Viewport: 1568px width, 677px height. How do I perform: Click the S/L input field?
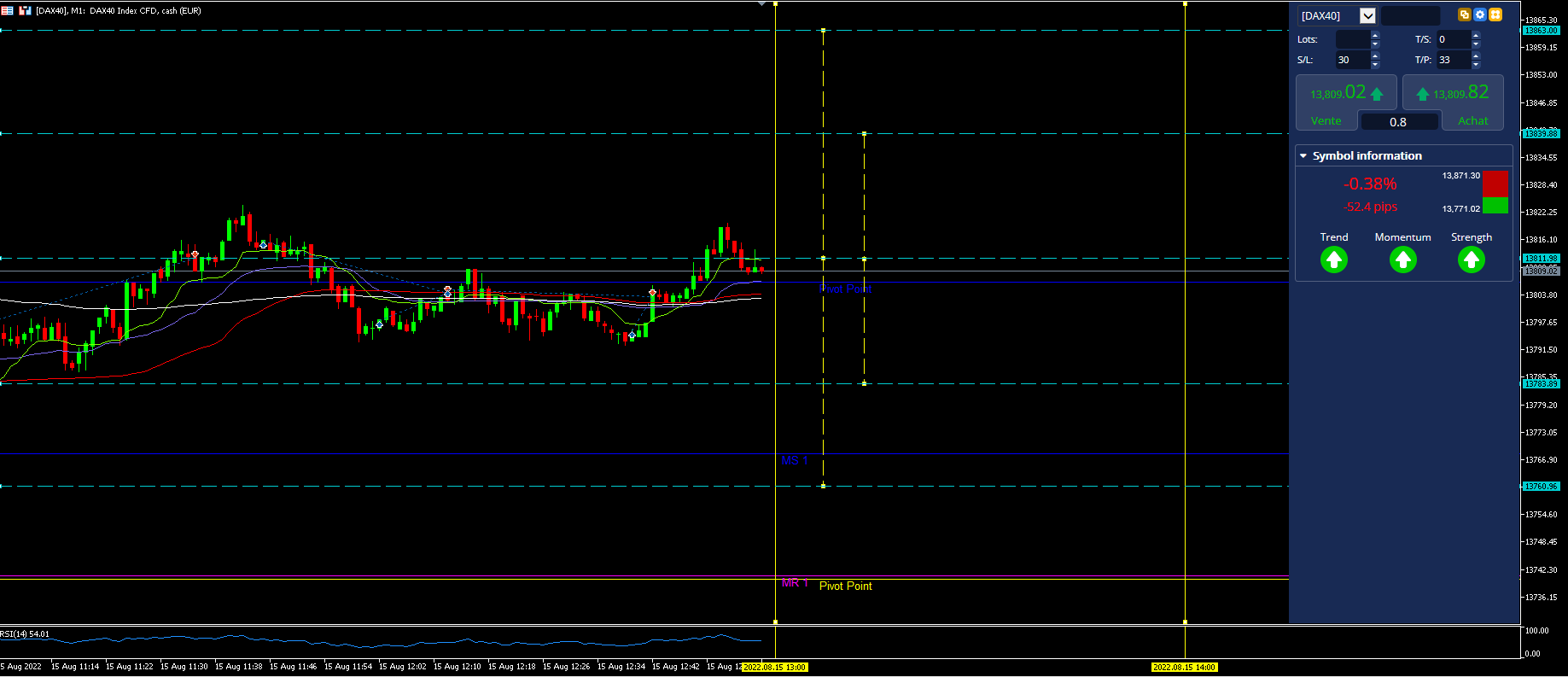pyautogui.click(x=1352, y=60)
